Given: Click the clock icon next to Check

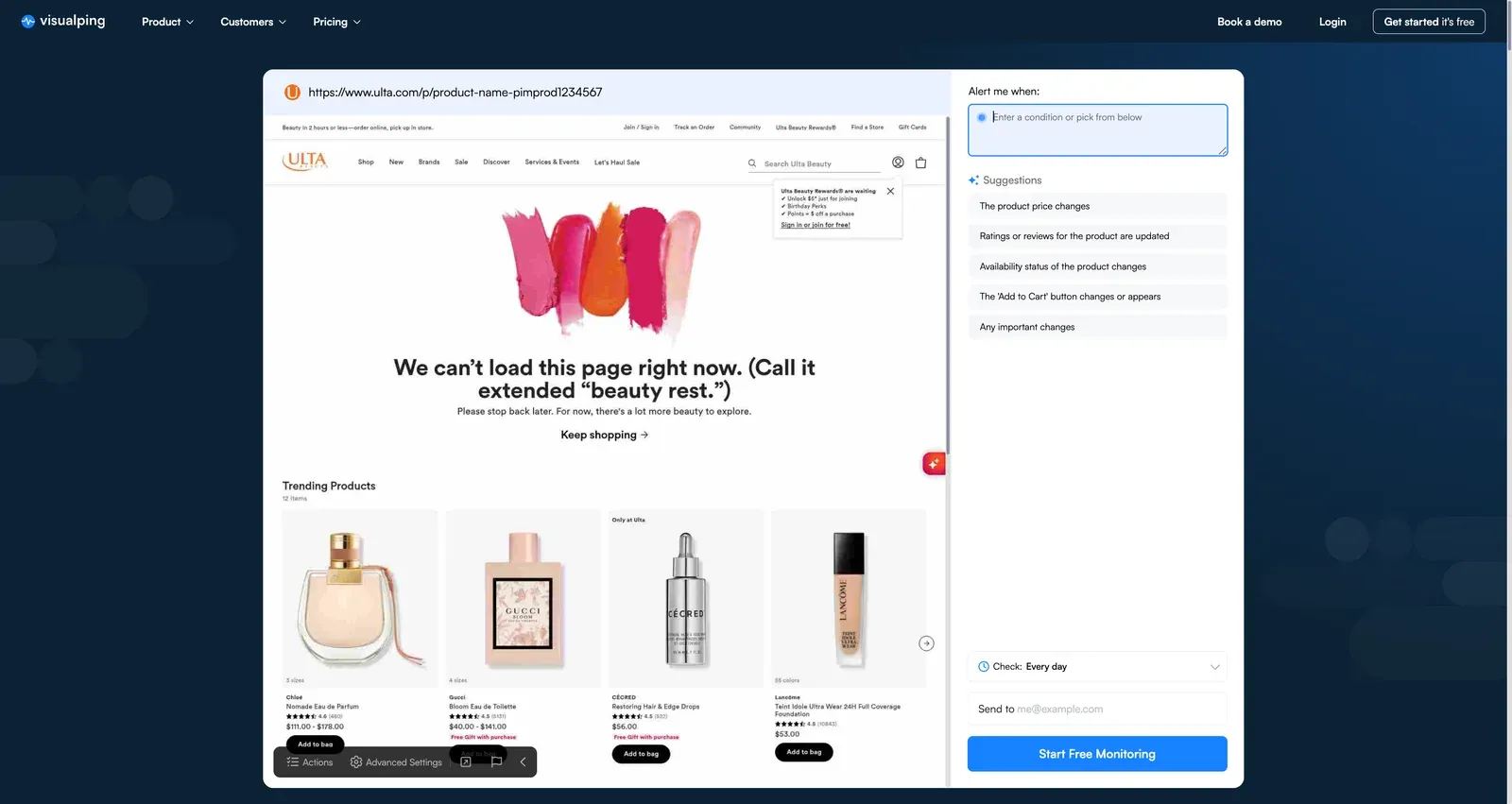Looking at the screenshot, I should coord(984,667).
